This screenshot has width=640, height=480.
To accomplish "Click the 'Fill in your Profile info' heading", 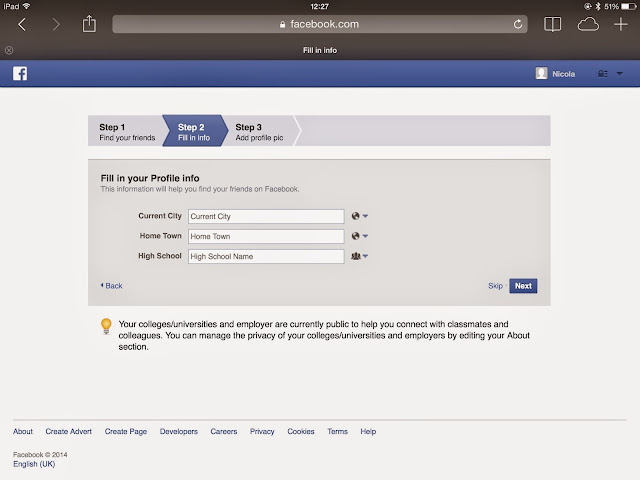I will (150, 178).
